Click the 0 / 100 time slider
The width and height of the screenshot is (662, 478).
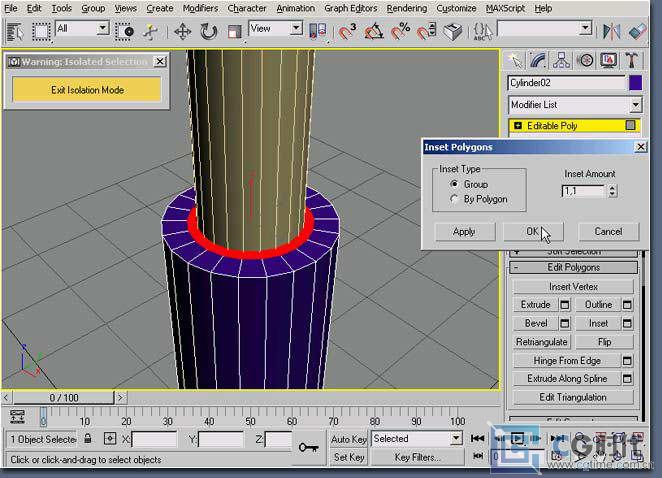pos(64,397)
